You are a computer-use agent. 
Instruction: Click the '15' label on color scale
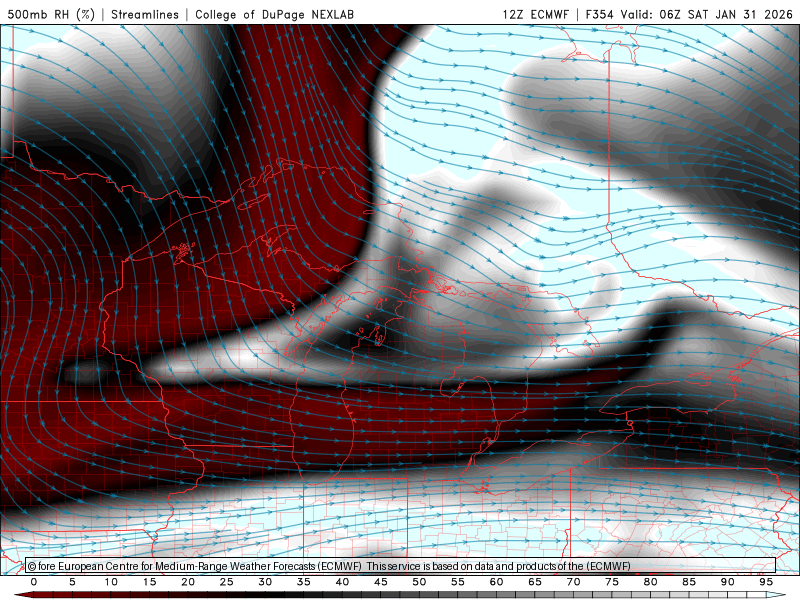[x=149, y=582]
